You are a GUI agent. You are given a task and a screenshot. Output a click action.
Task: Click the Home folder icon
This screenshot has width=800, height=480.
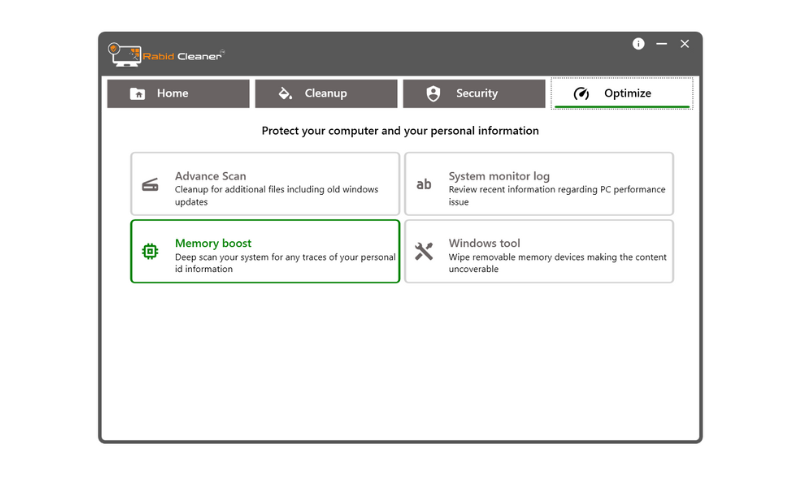[x=137, y=94]
